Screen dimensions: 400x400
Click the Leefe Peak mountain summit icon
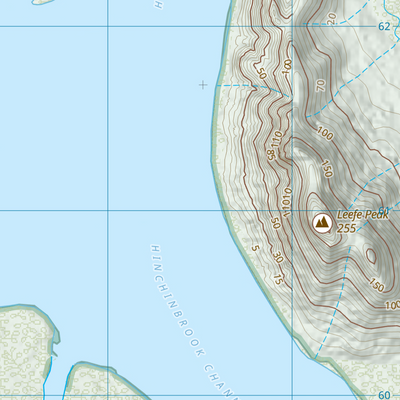coord(322,223)
